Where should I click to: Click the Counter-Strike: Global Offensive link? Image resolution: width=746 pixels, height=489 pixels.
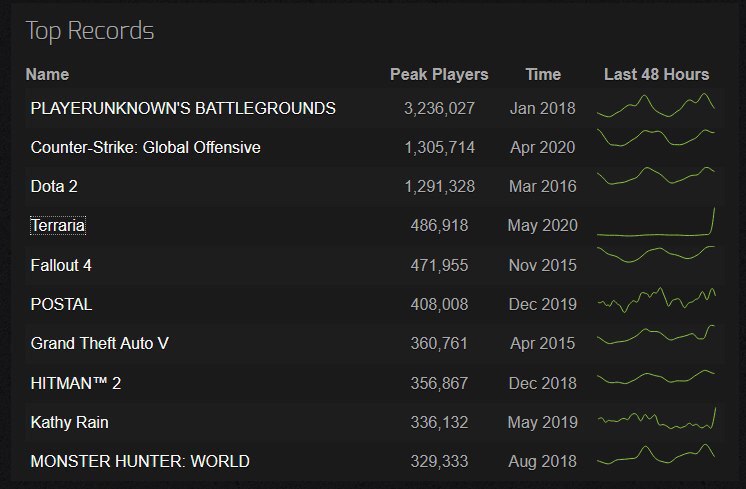point(146,147)
